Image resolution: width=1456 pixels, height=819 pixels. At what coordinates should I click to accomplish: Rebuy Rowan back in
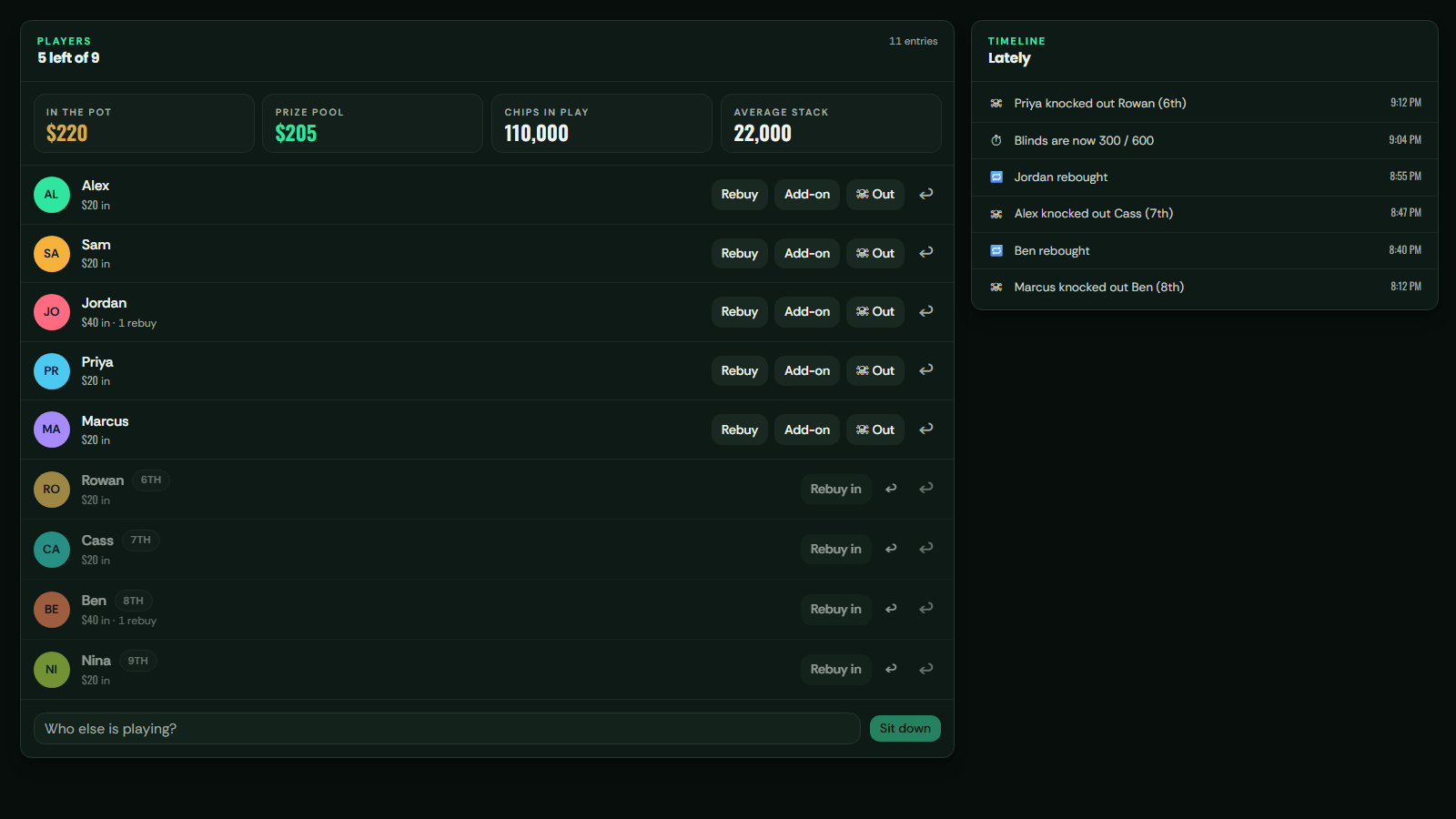click(x=836, y=489)
